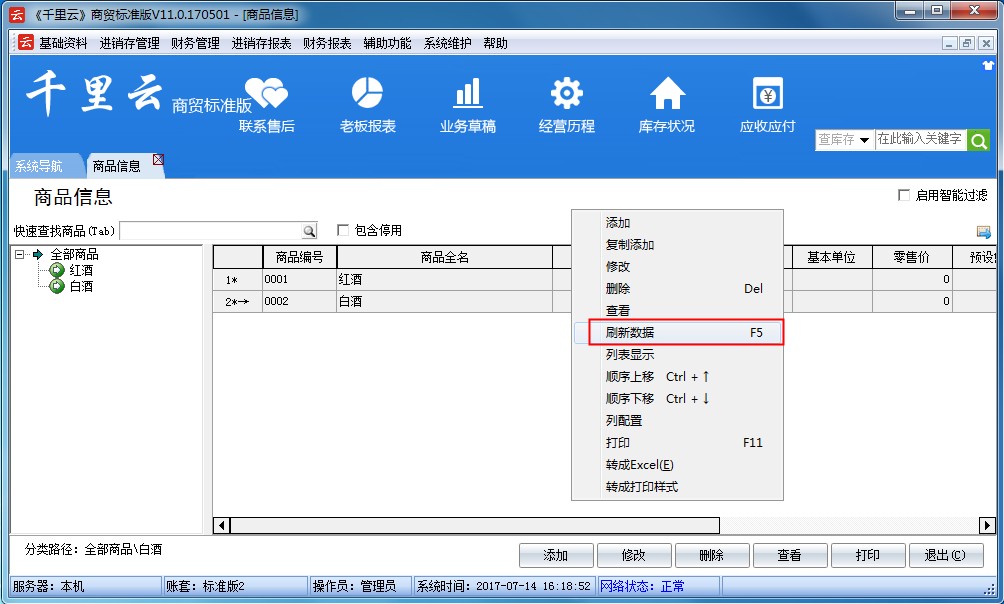Open 应收应付 yen icon
The height and width of the screenshot is (604, 1004).
[767, 95]
